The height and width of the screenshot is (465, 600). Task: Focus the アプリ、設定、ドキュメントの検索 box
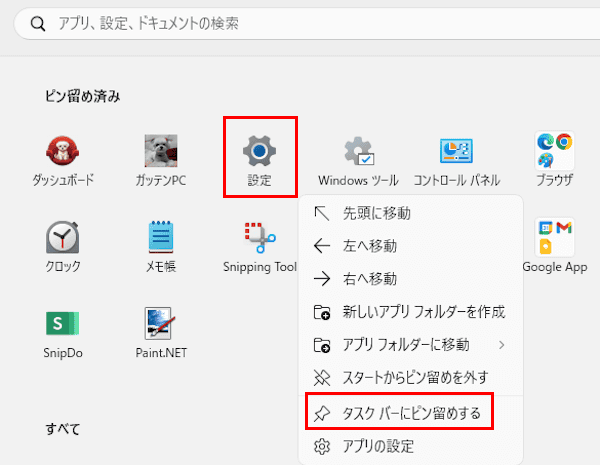(307, 24)
